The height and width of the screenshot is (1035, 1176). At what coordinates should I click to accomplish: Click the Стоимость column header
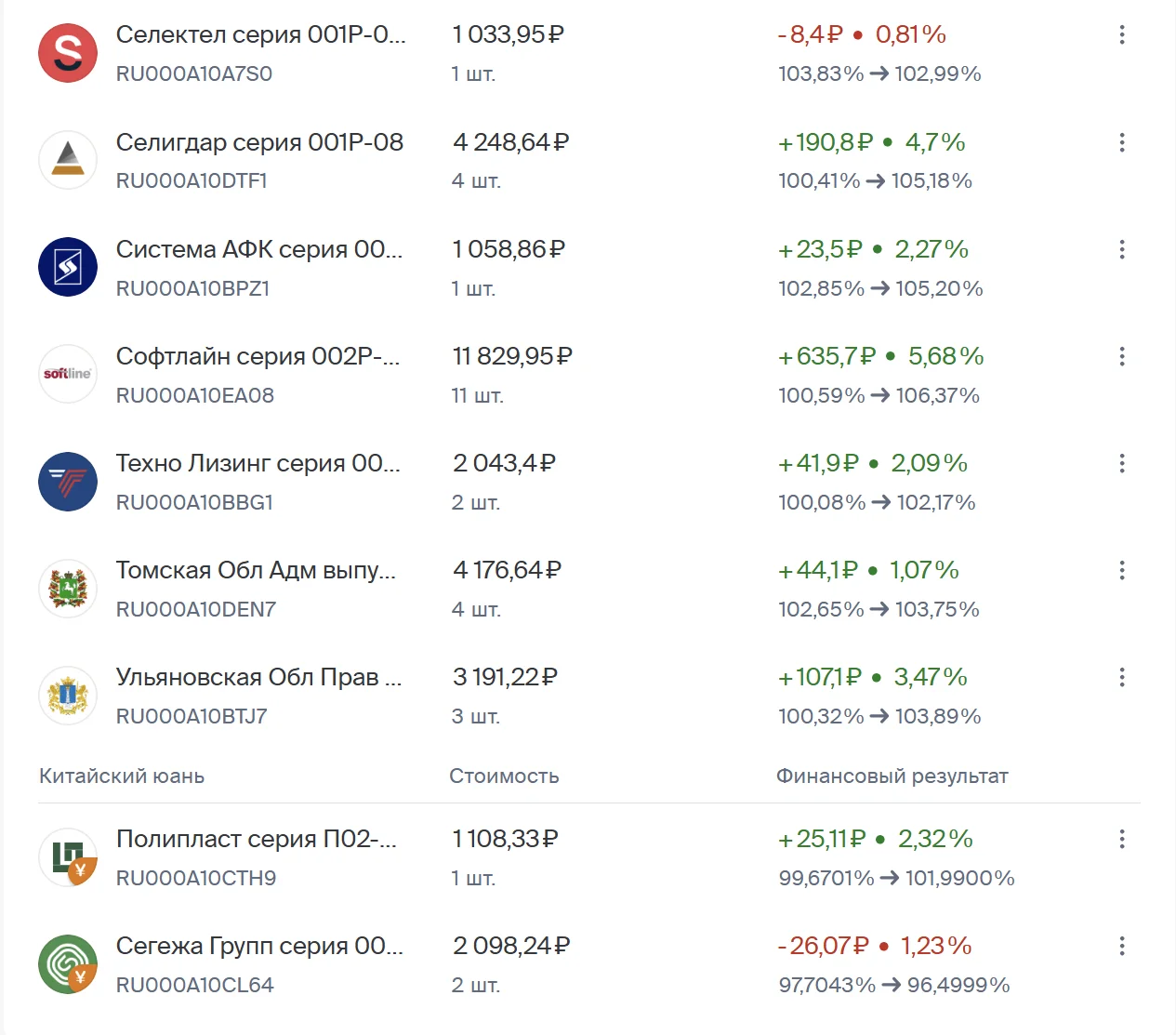coord(504,776)
